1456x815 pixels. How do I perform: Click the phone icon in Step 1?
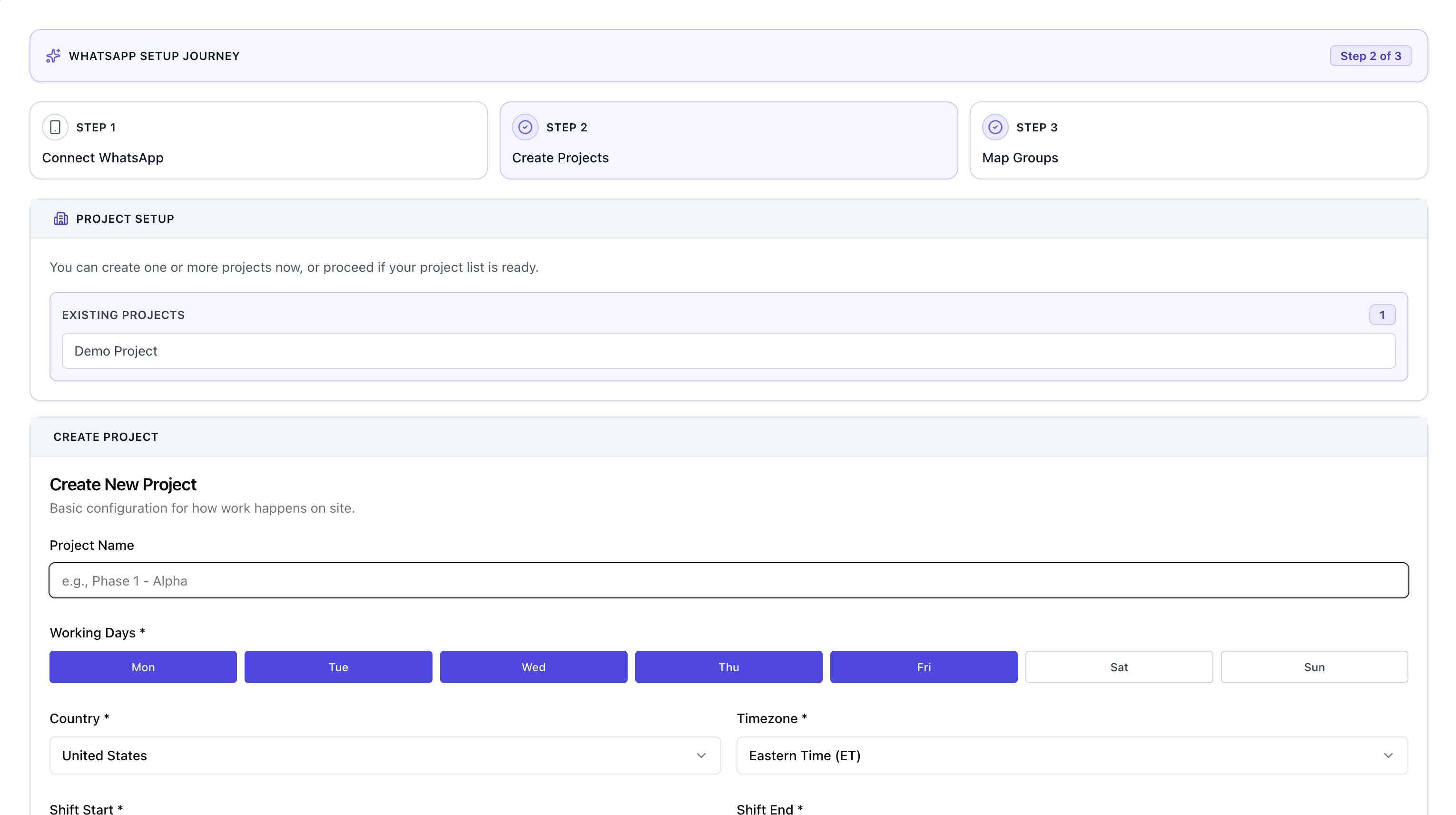click(55, 127)
